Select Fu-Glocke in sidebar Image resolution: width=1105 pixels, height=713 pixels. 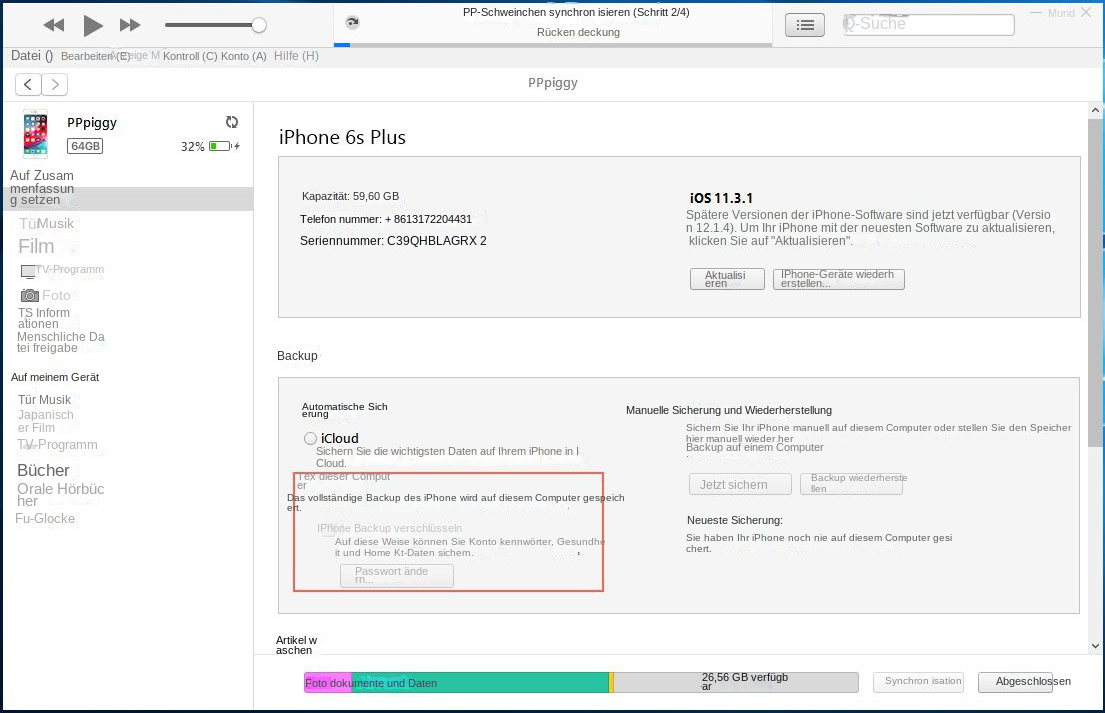coord(45,519)
